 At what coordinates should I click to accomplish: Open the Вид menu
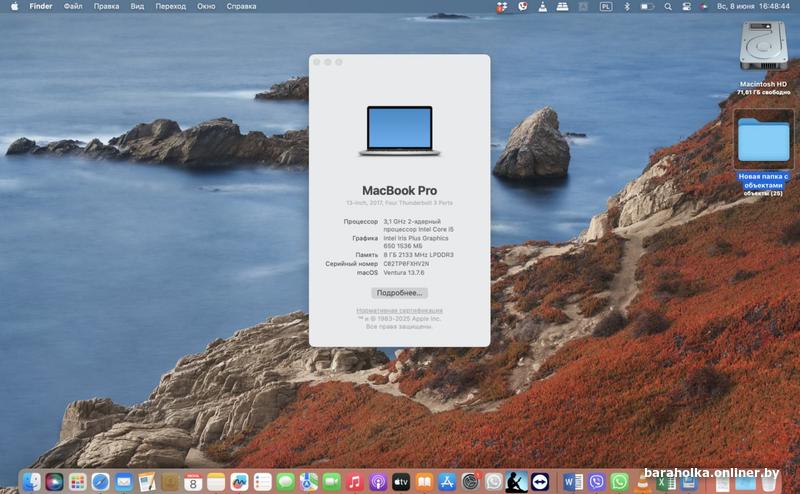[137, 6]
